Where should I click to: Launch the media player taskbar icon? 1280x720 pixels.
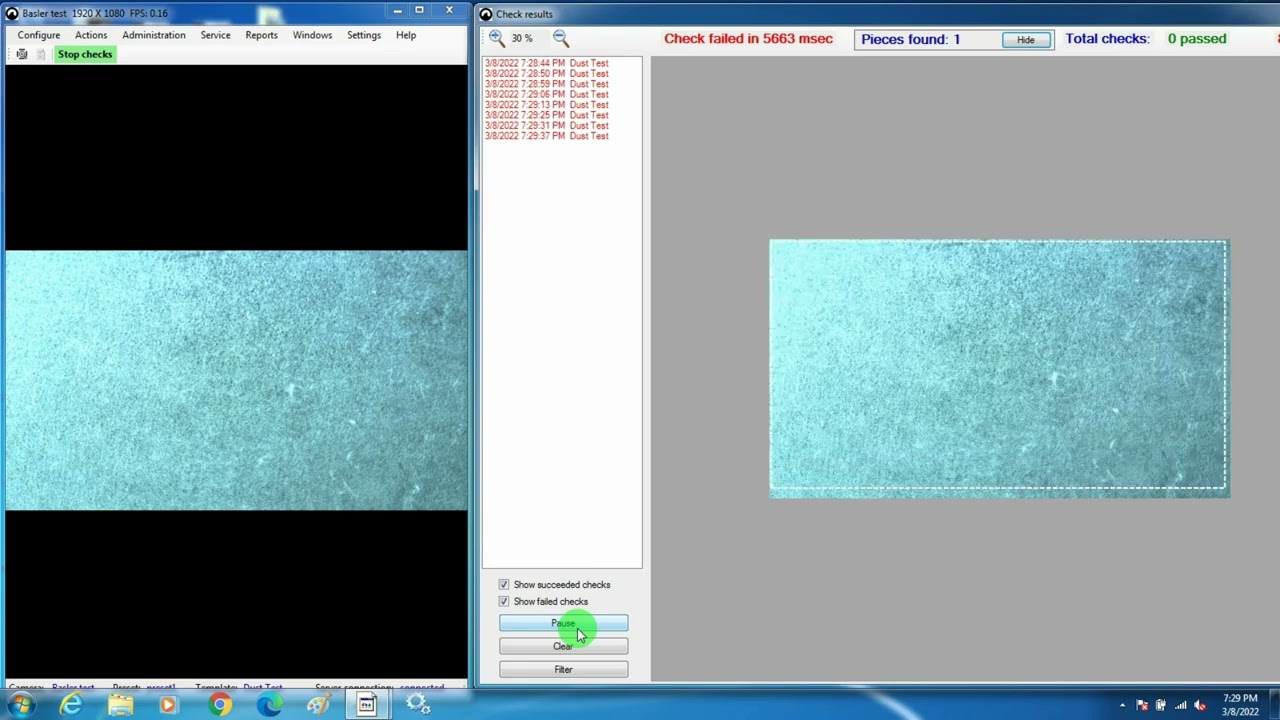[168, 705]
